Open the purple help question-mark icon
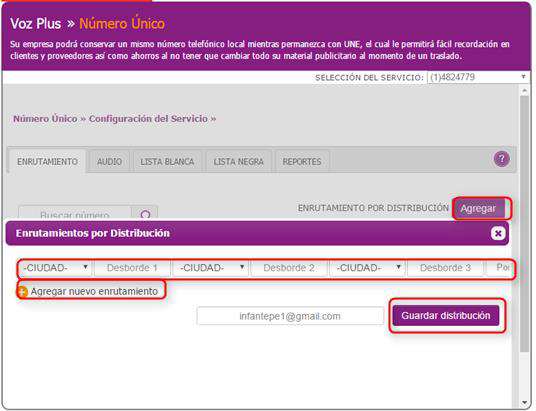Screen dimensions: 536x411 (501, 159)
